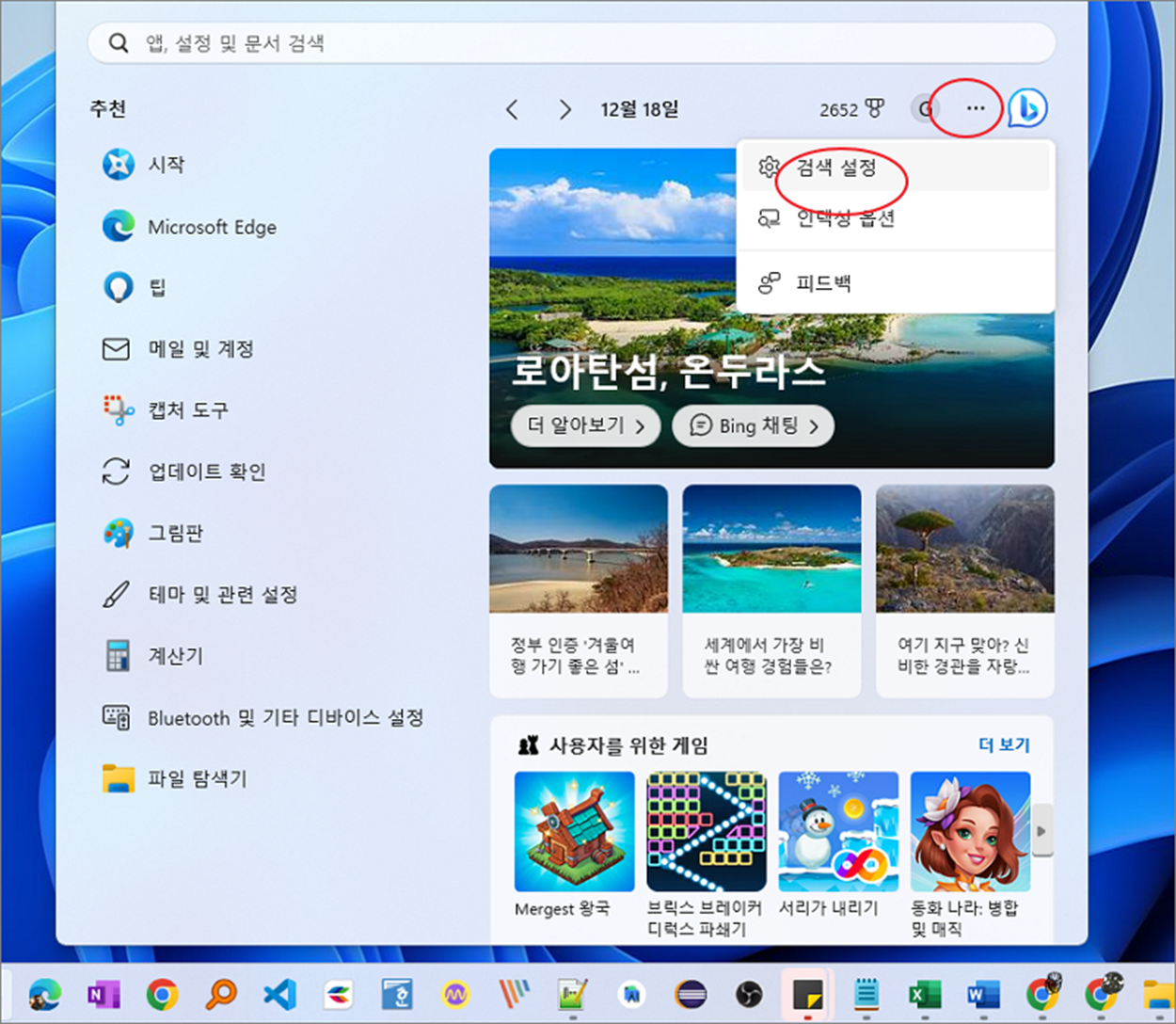Viewport: 1176px width, 1024px height.
Task: Open 메일 및 계정 settings
Action: click(178, 349)
